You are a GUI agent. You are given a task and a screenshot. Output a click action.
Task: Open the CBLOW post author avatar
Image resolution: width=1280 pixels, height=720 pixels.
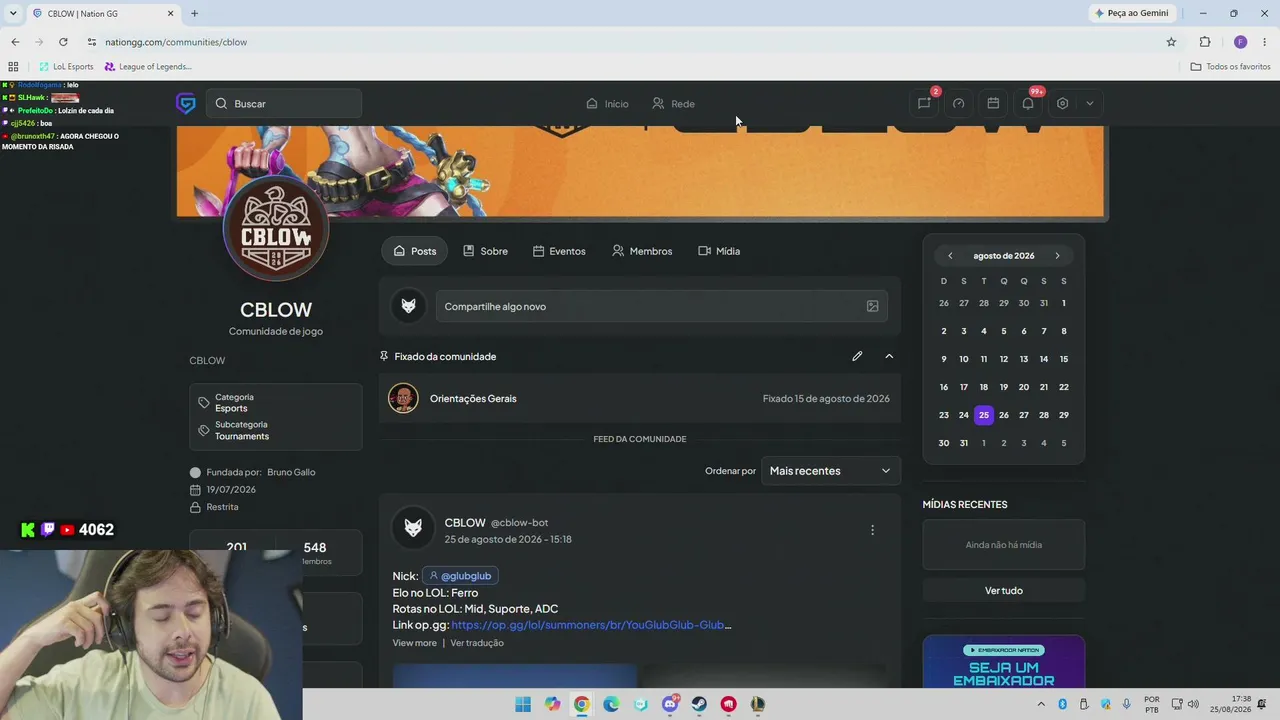pos(413,529)
